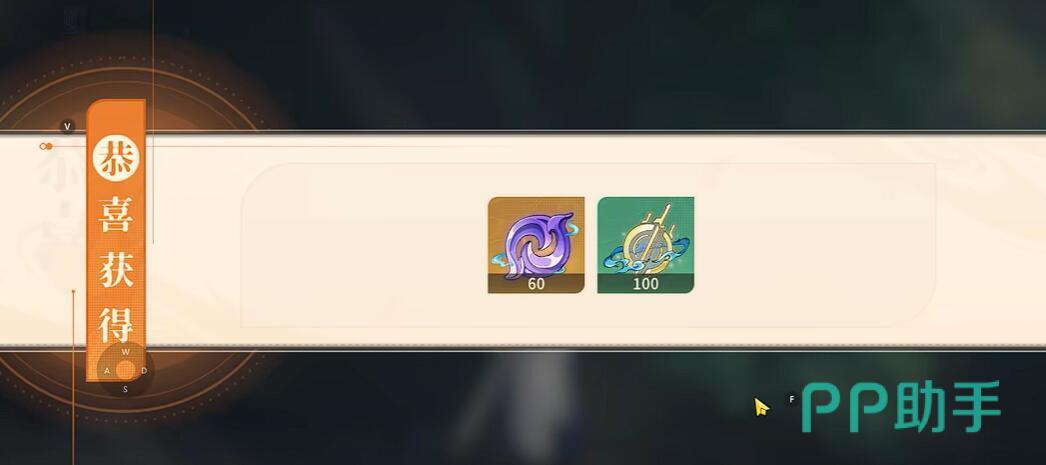Image resolution: width=1046 pixels, height=465 pixels.
Task: Click the PP助手 watermark logo
Action: pyautogui.click(x=902, y=406)
